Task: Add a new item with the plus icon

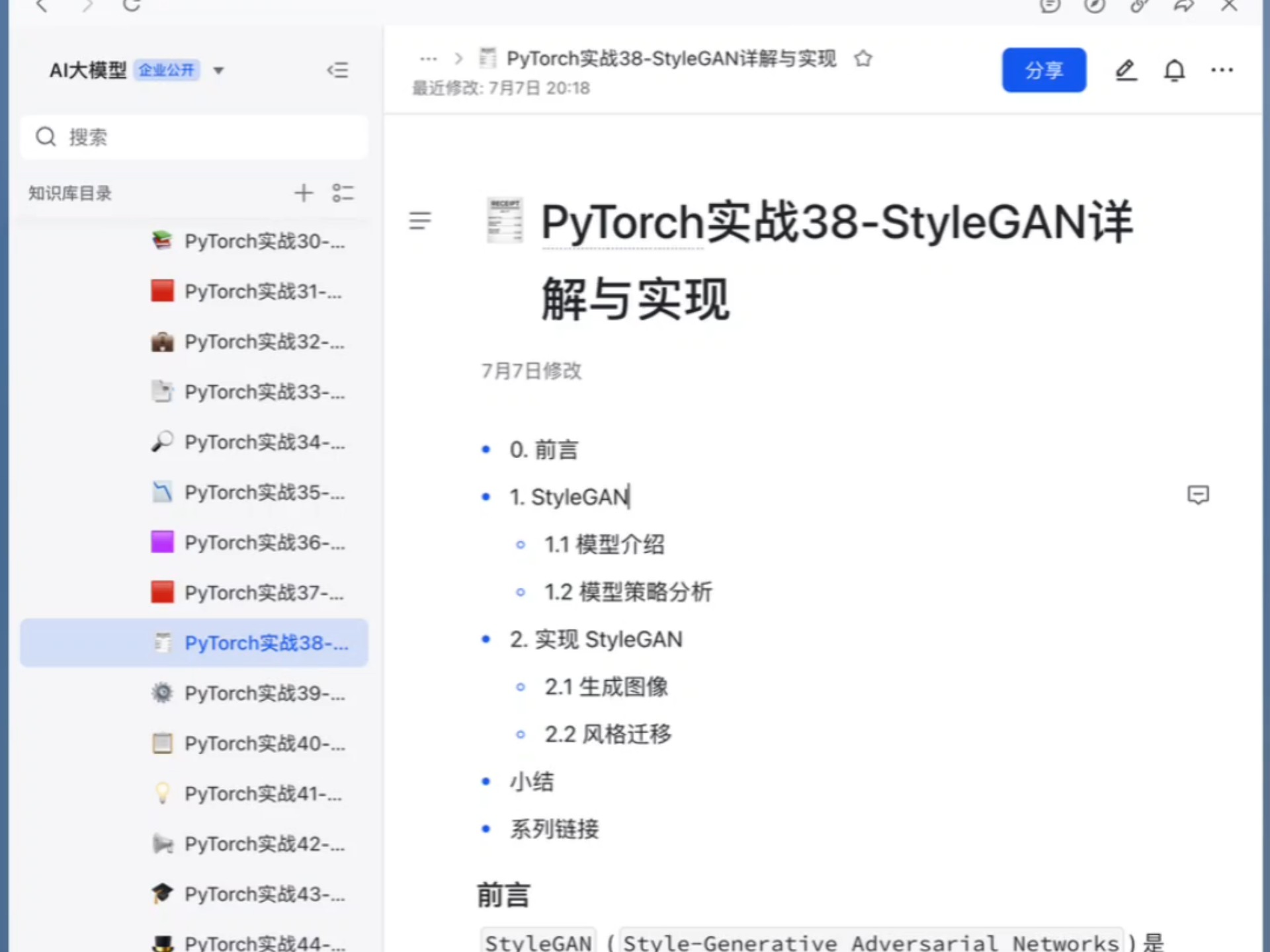Action: point(304,193)
